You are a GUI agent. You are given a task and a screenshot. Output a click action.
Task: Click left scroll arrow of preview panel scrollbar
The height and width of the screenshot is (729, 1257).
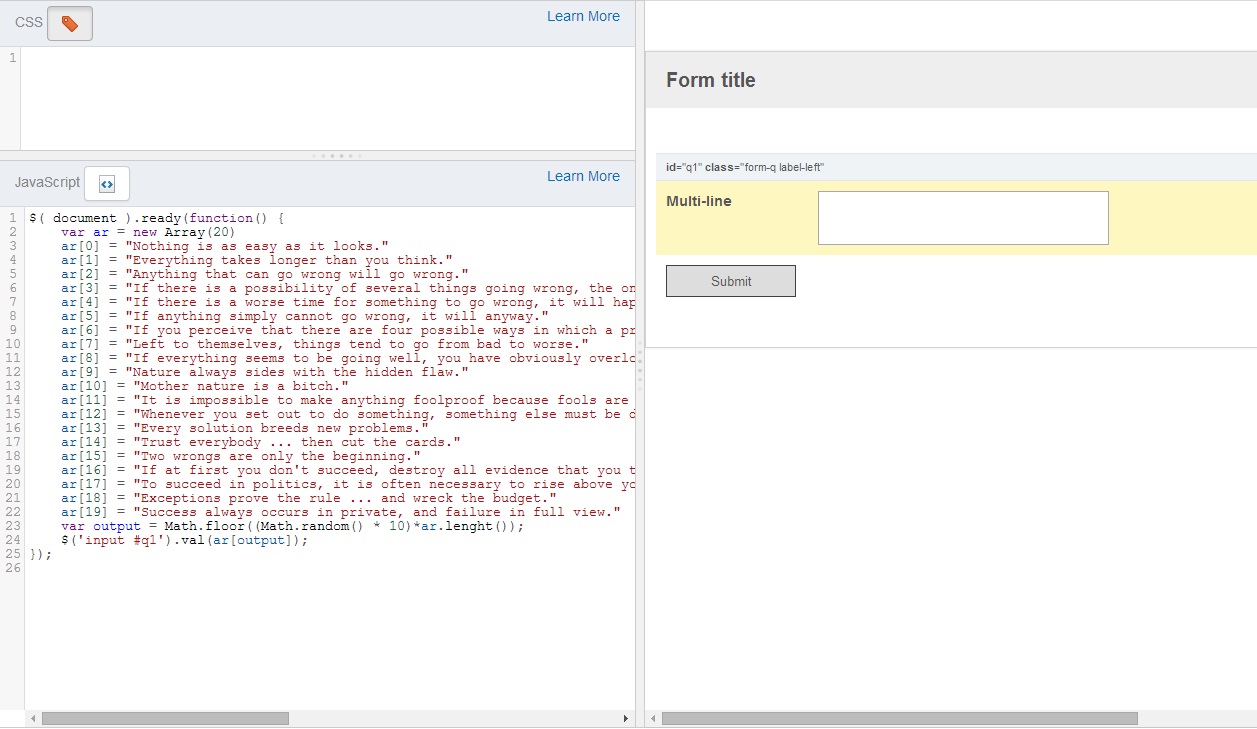(x=653, y=718)
